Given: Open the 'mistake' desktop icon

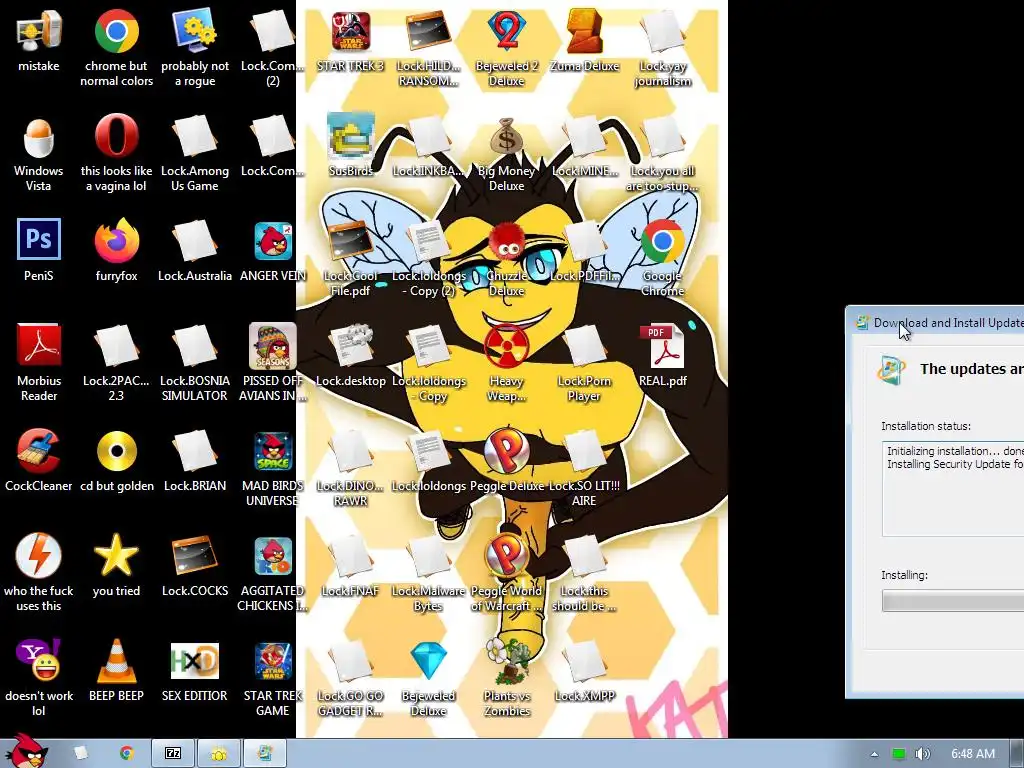Looking at the screenshot, I should point(39,31).
